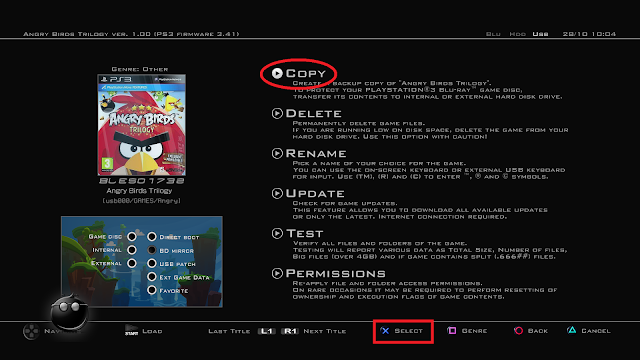This screenshot has width=640, height=360.
Task: Click the Angry Birds Trilogy title under cover
Action: point(139,191)
